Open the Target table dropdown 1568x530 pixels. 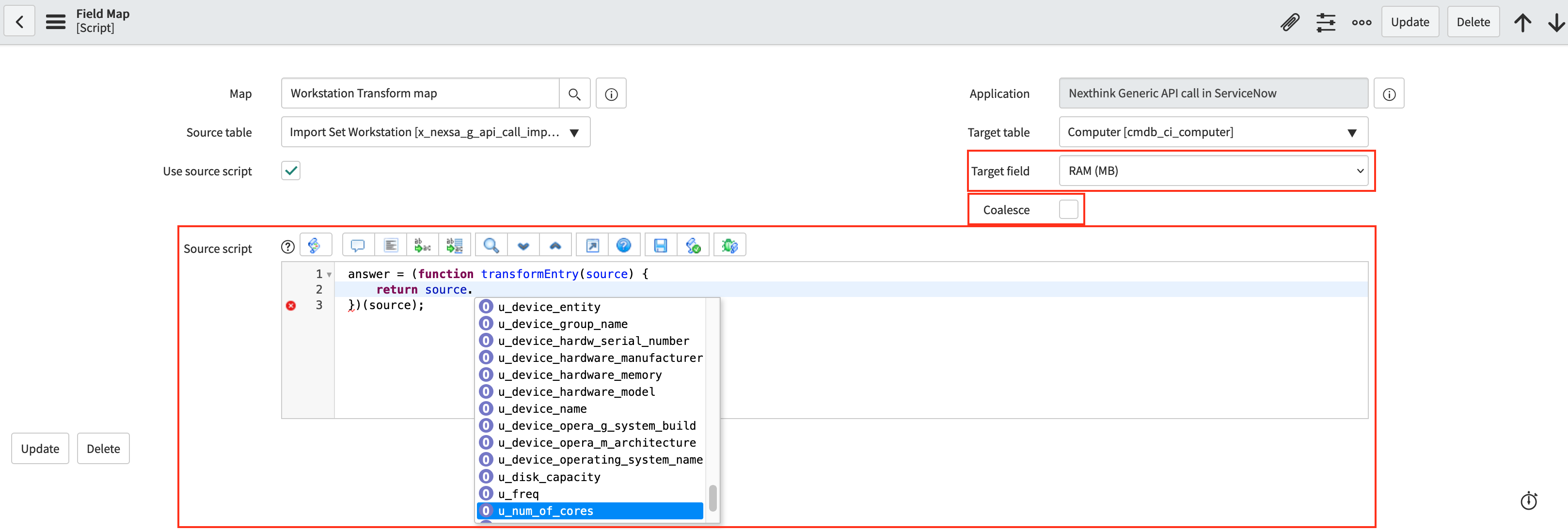[x=1213, y=132]
